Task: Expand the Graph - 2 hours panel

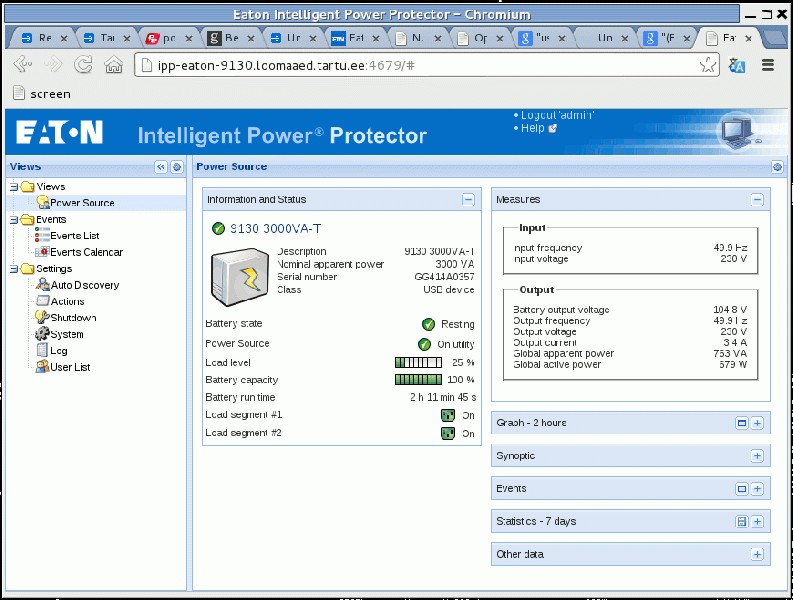Action: click(757, 423)
